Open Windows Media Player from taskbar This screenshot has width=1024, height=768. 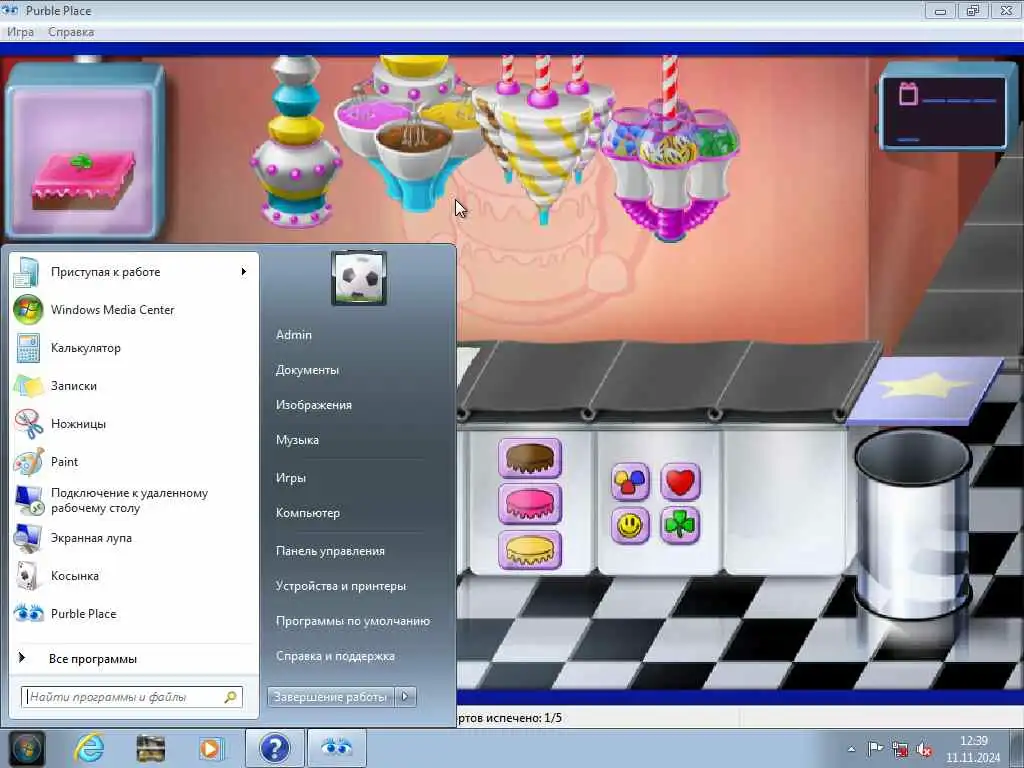pos(210,748)
